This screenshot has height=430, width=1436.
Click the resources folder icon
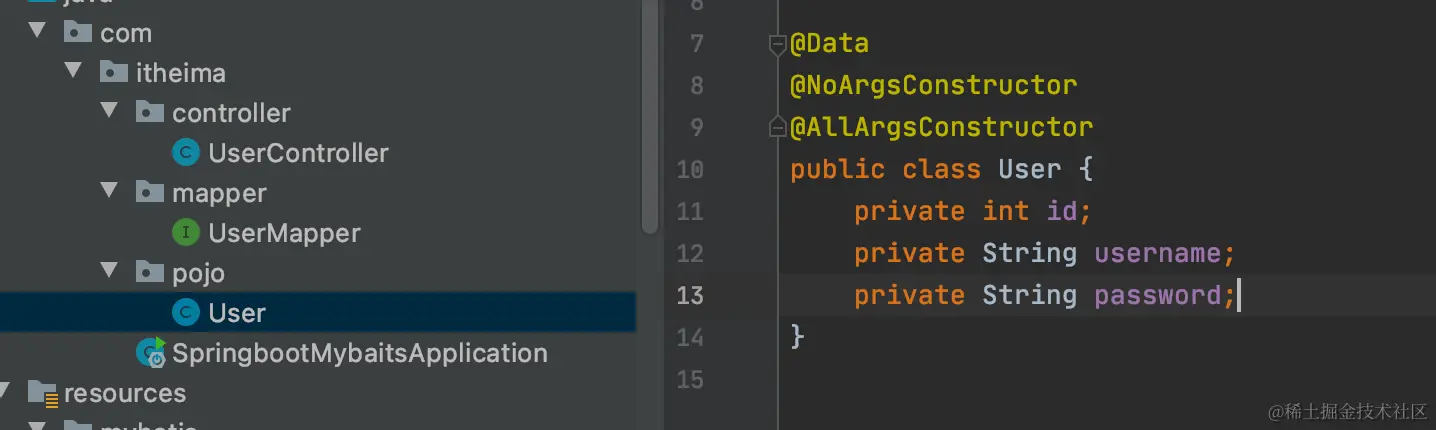(42, 393)
